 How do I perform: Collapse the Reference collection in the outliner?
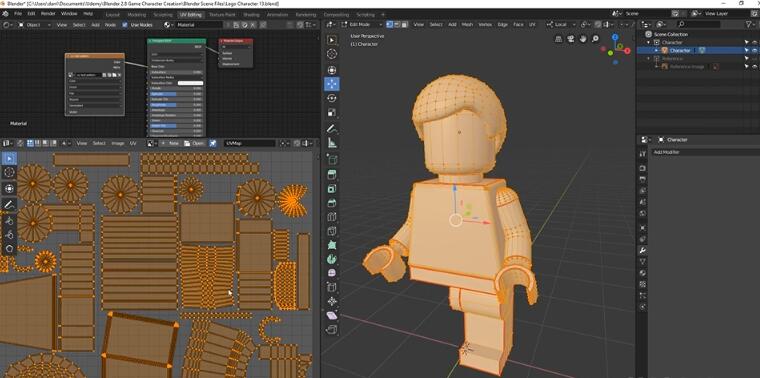tap(650, 59)
